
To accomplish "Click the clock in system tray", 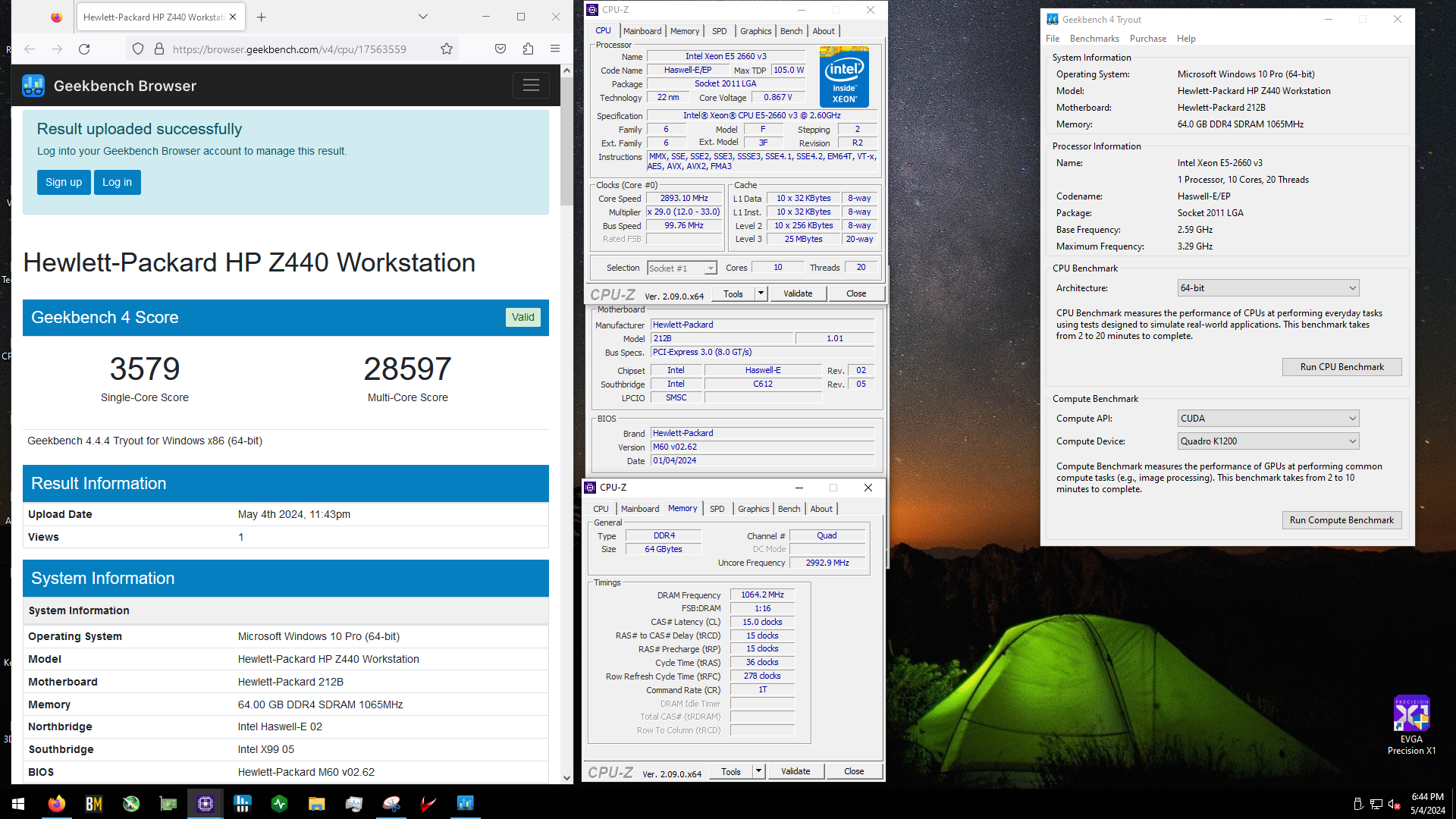I will click(x=1428, y=804).
